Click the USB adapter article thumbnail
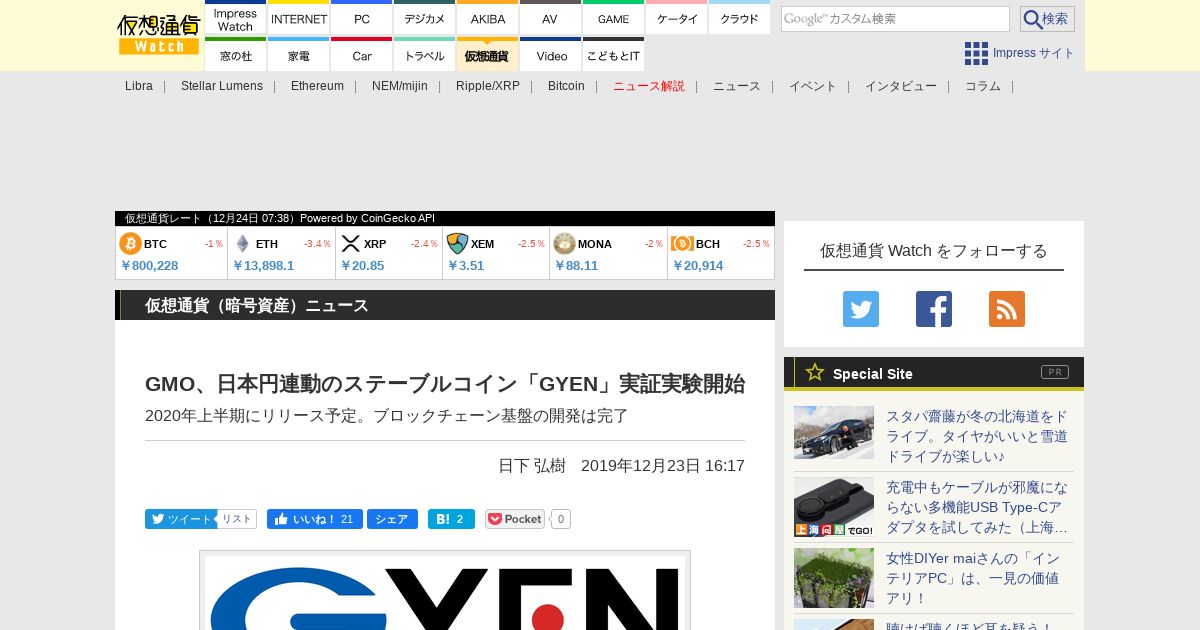The height and width of the screenshot is (630, 1200). coord(834,507)
